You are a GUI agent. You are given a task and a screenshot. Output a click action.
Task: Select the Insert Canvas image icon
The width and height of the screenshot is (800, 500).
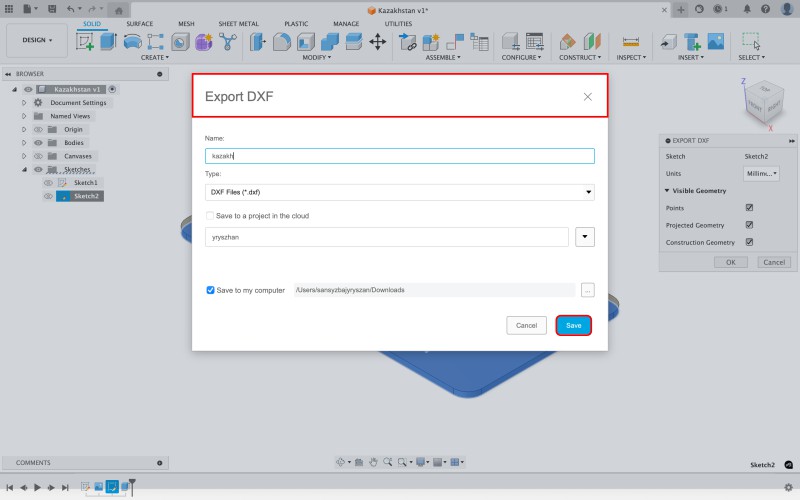[x=715, y=42]
